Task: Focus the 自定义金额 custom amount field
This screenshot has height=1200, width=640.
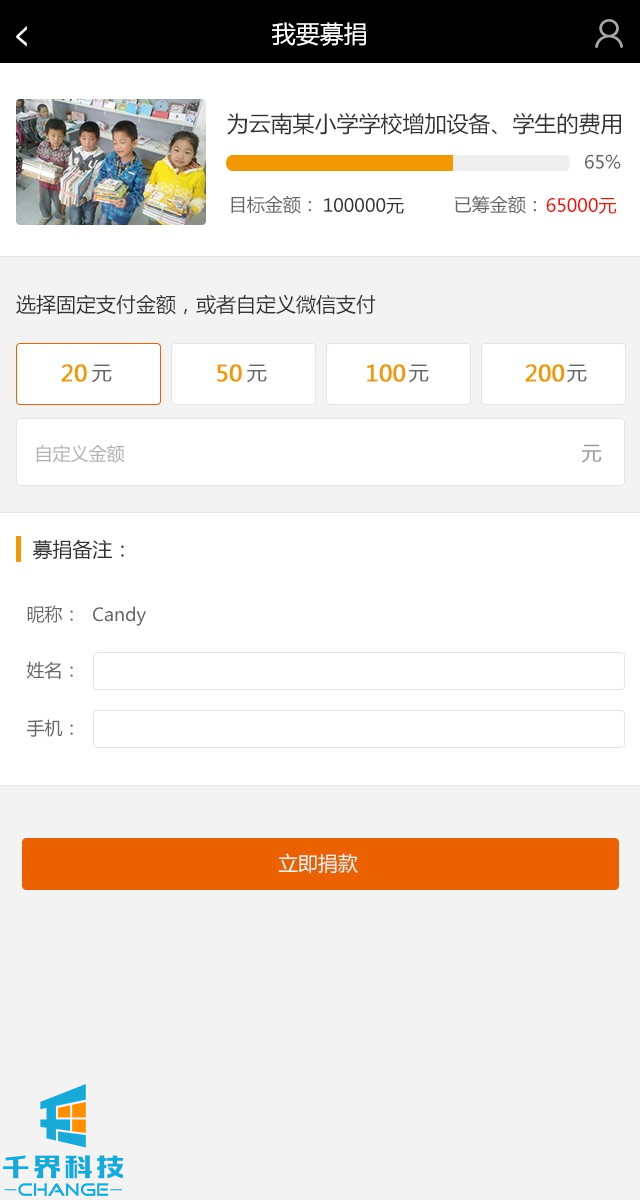Action: tap(300, 453)
